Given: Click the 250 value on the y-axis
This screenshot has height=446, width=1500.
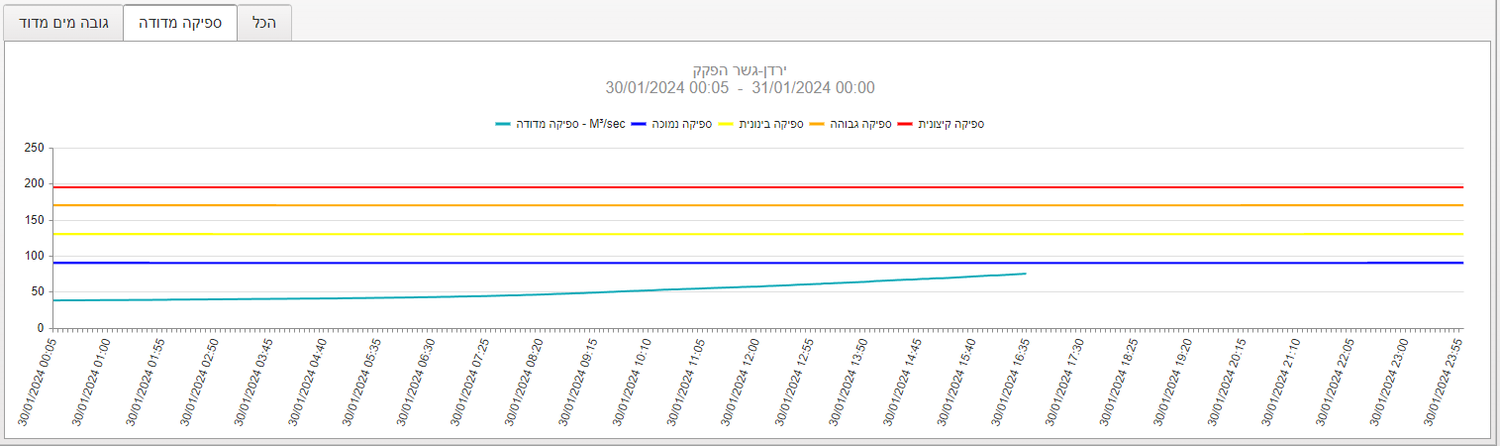Looking at the screenshot, I should click(x=33, y=148).
